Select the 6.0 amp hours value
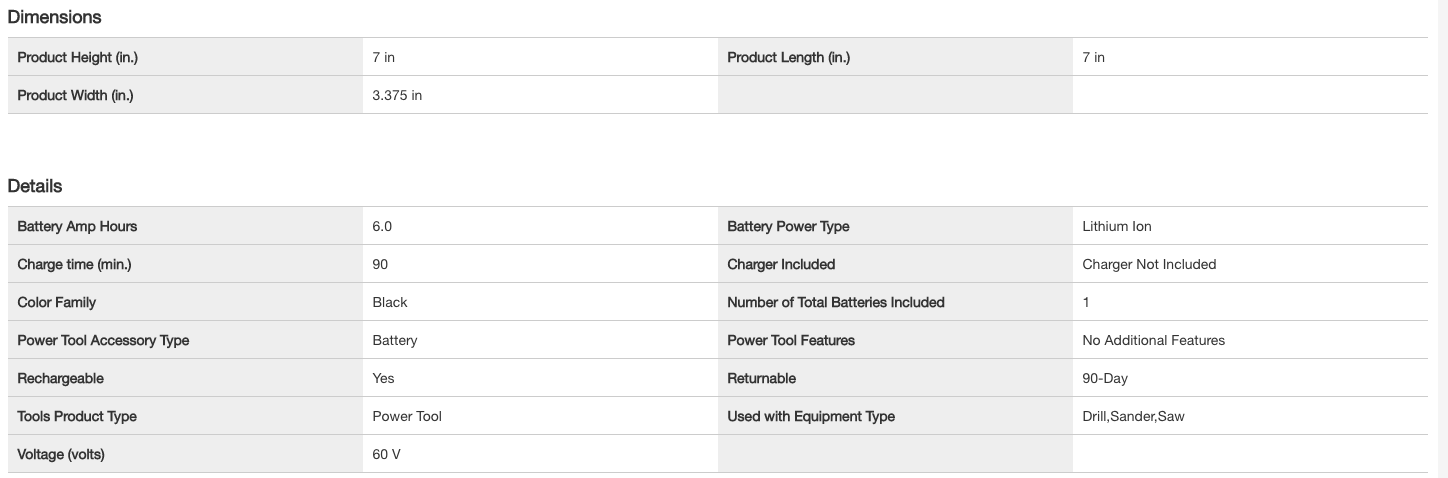 382,226
